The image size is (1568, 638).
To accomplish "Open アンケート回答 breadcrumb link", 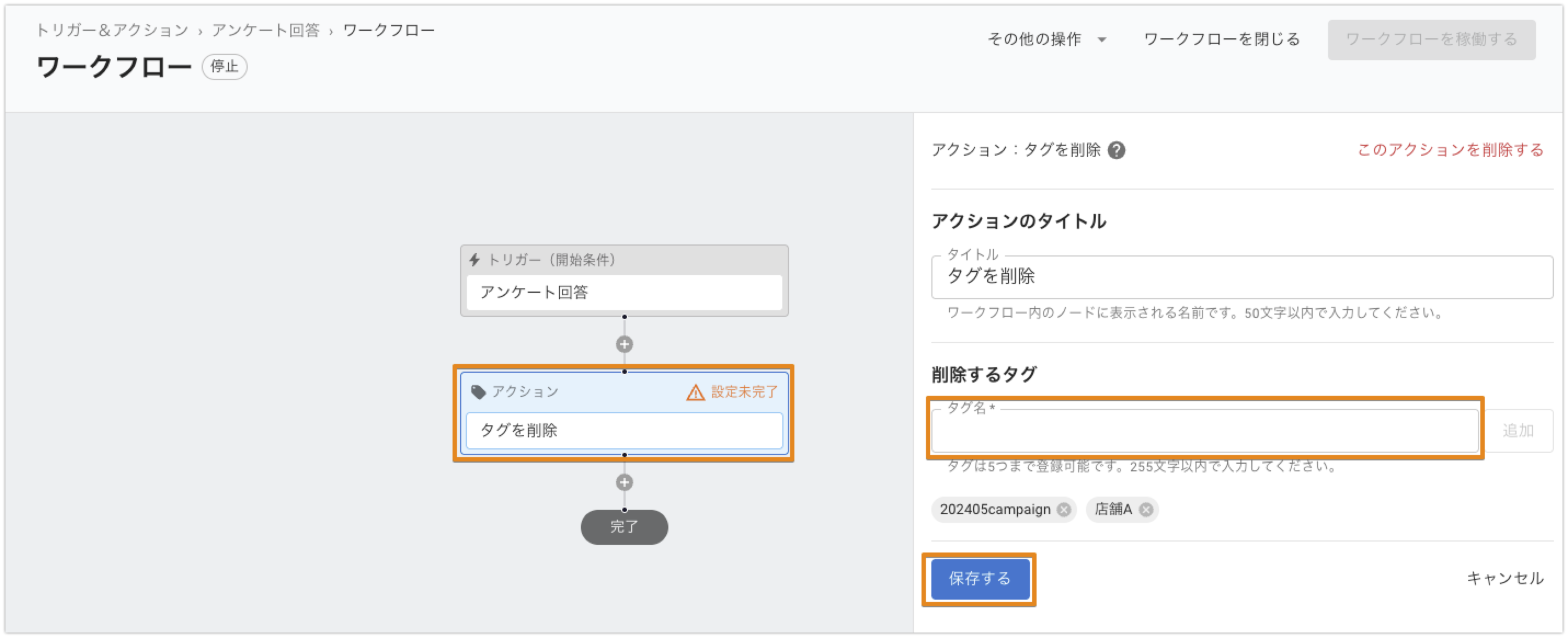I will coord(265,31).
